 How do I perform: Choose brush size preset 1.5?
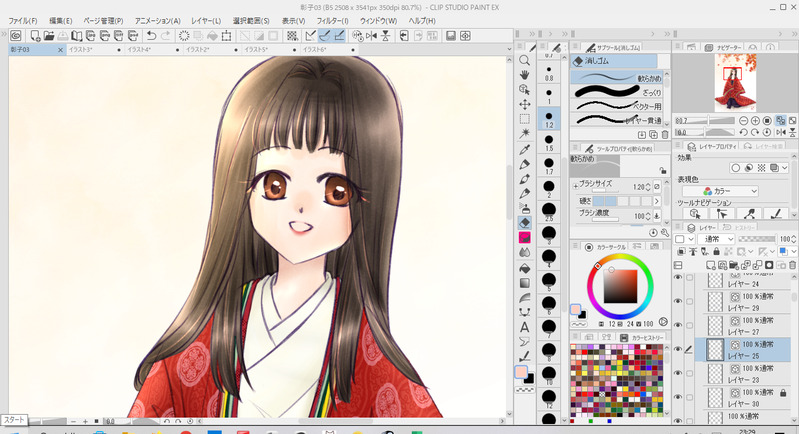point(549,142)
